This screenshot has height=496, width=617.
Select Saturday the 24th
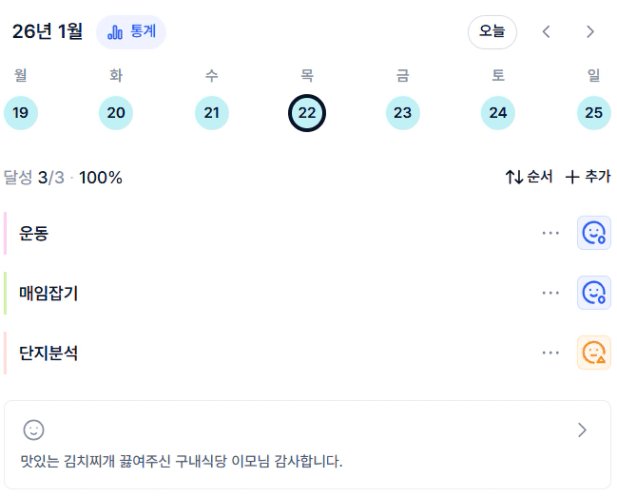click(x=498, y=113)
